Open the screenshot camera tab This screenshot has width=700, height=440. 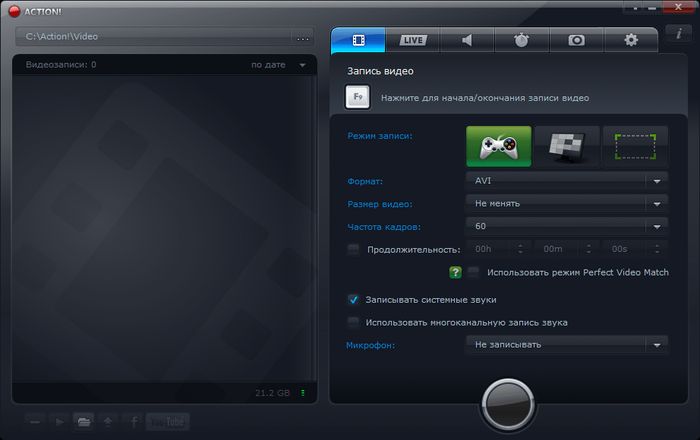pos(576,40)
